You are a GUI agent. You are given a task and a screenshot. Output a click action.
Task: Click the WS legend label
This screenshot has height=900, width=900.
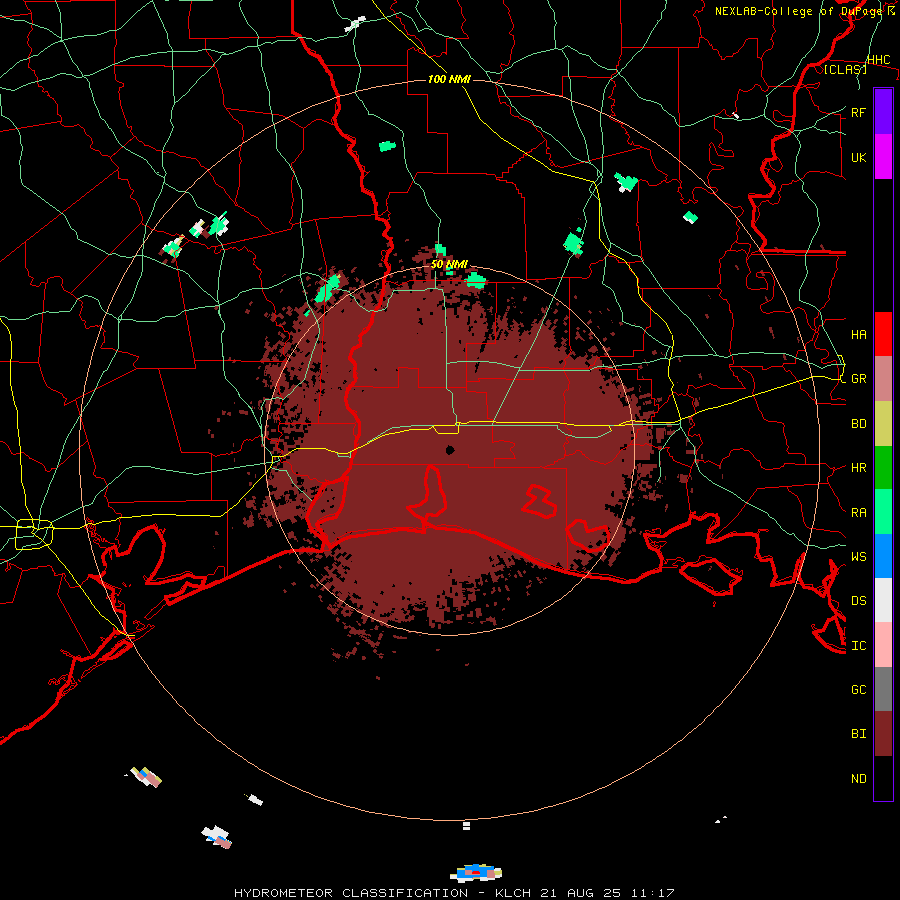coord(858,556)
